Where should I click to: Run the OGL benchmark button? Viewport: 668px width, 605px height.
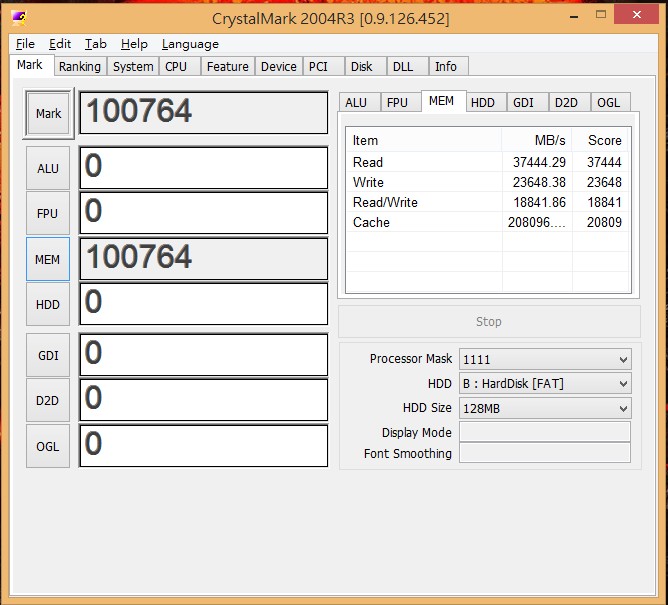(x=48, y=446)
